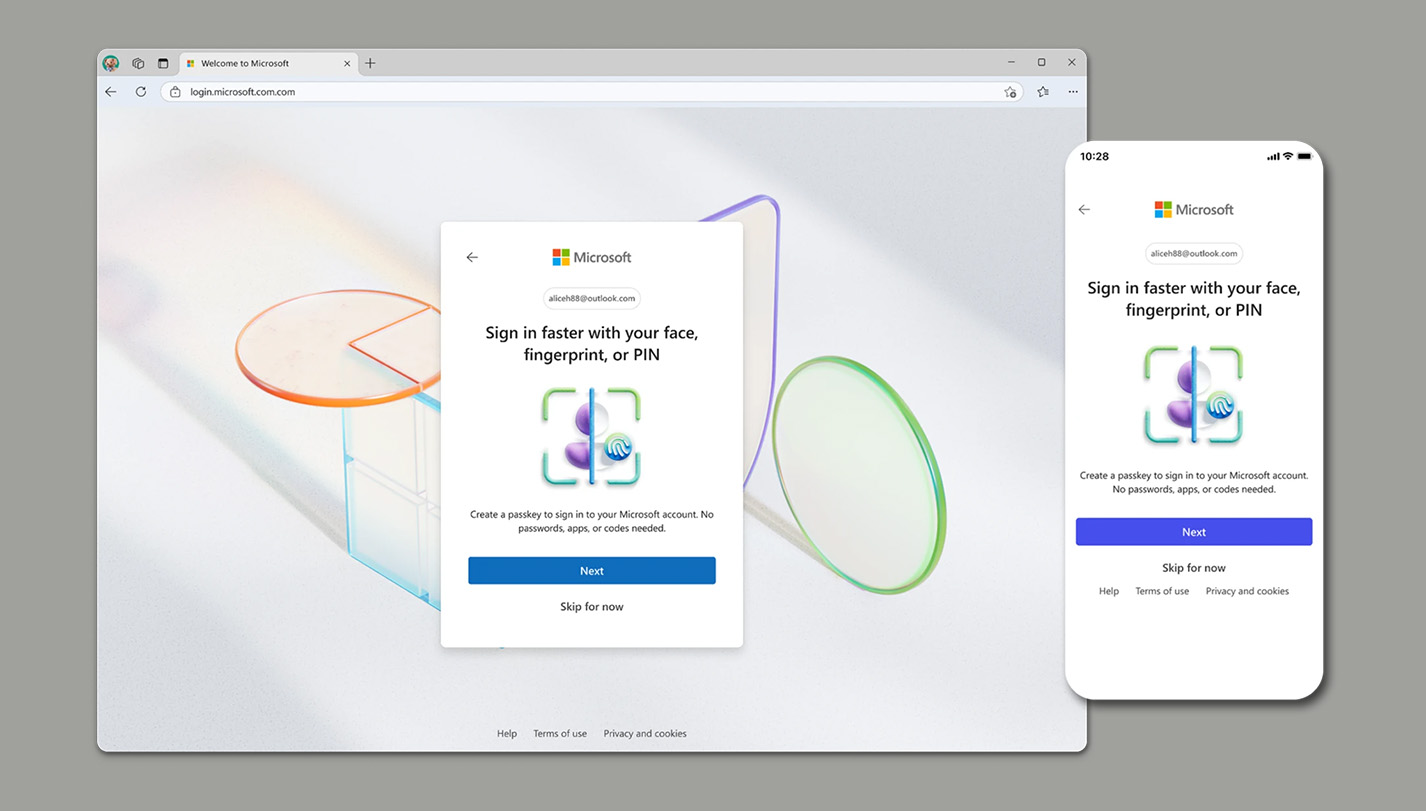Screen dimensions: 1426x811
Task: Tap Terms of use on the phone
Action: (x=1162, y=591)
